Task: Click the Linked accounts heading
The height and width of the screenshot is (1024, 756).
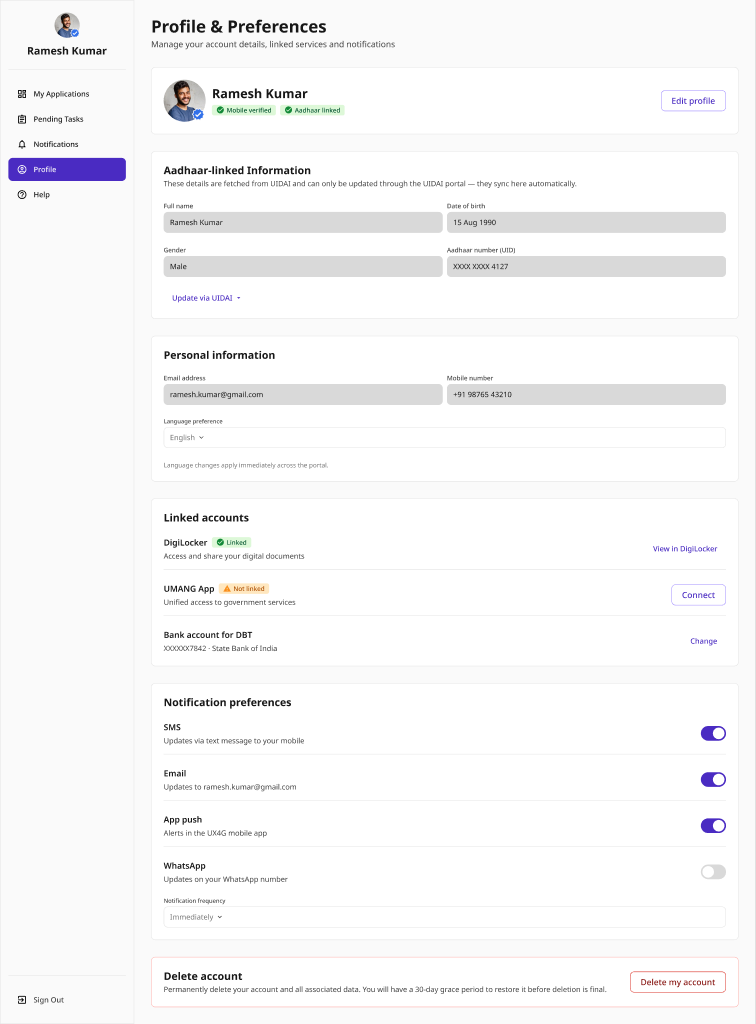Action: [x=206, y=518]
